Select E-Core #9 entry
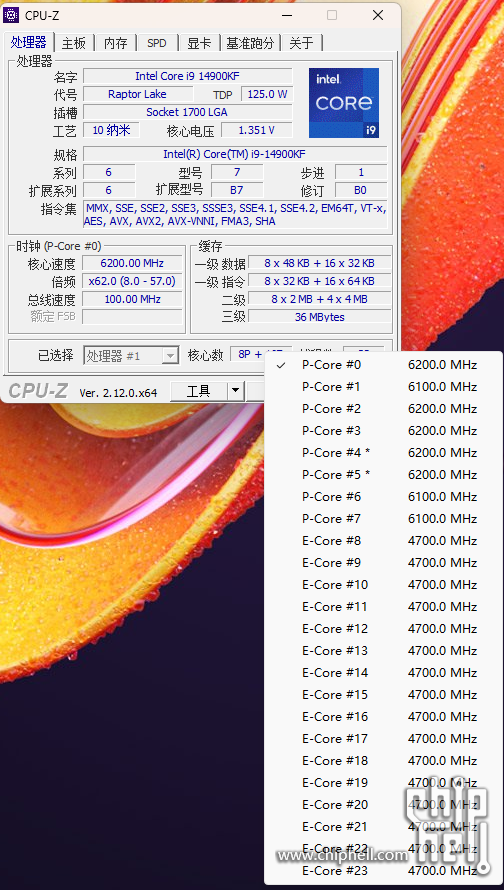 384,562
